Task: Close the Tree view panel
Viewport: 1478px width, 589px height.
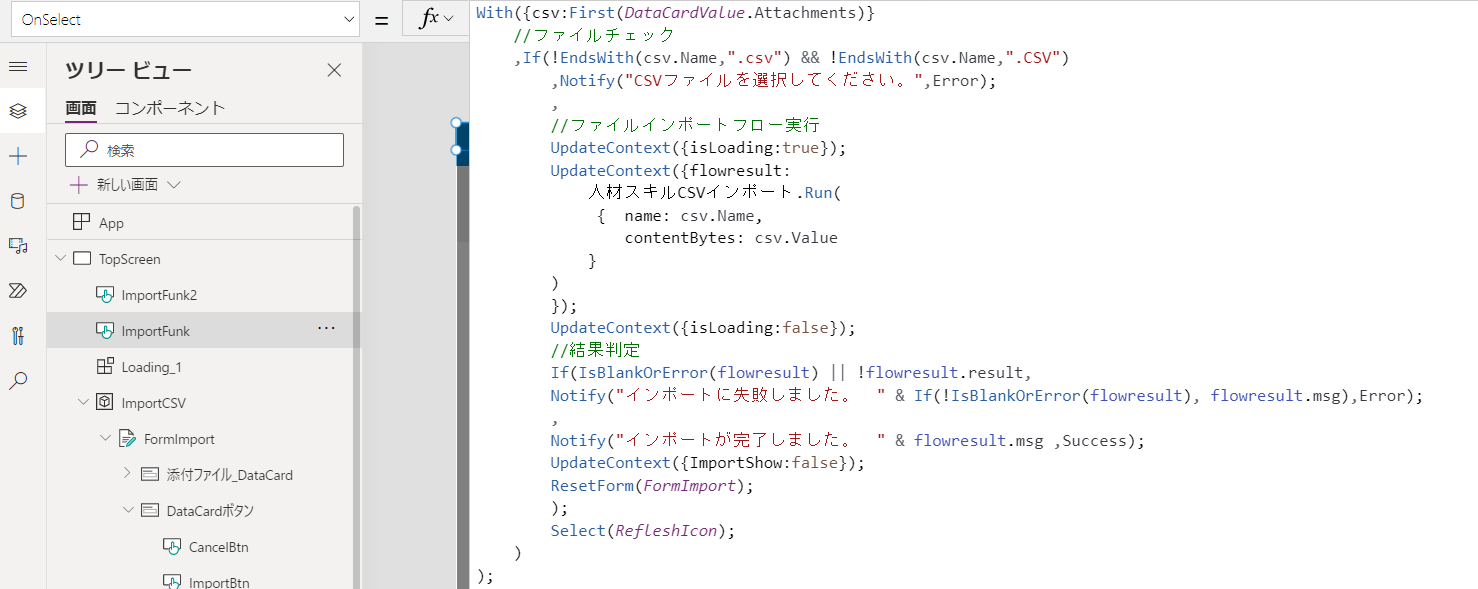Action: pyautogui.click(x=334, y=70)
